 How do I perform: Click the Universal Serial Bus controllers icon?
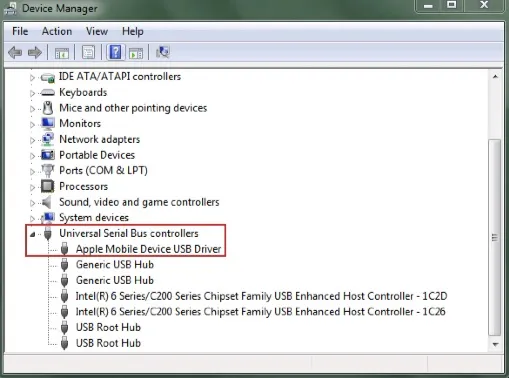click(48, 233)
